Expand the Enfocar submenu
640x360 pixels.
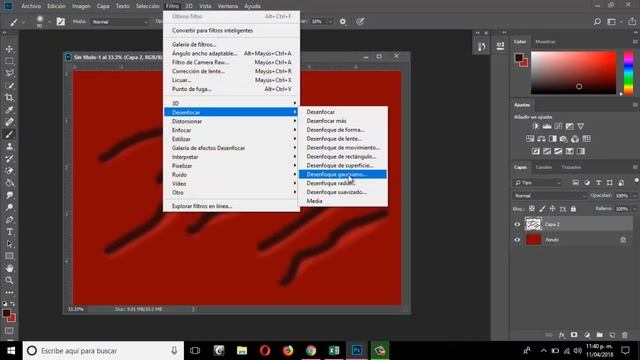(231, 130)
